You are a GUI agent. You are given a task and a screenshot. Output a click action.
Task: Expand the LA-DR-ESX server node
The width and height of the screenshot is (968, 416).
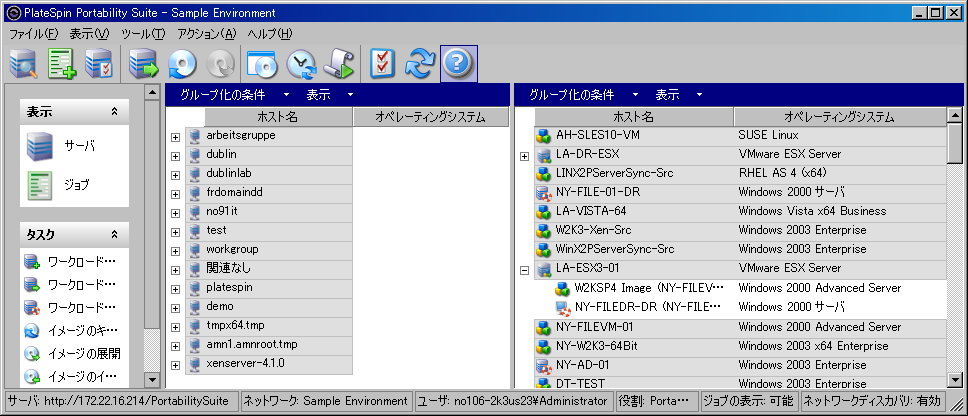(525, 157)
